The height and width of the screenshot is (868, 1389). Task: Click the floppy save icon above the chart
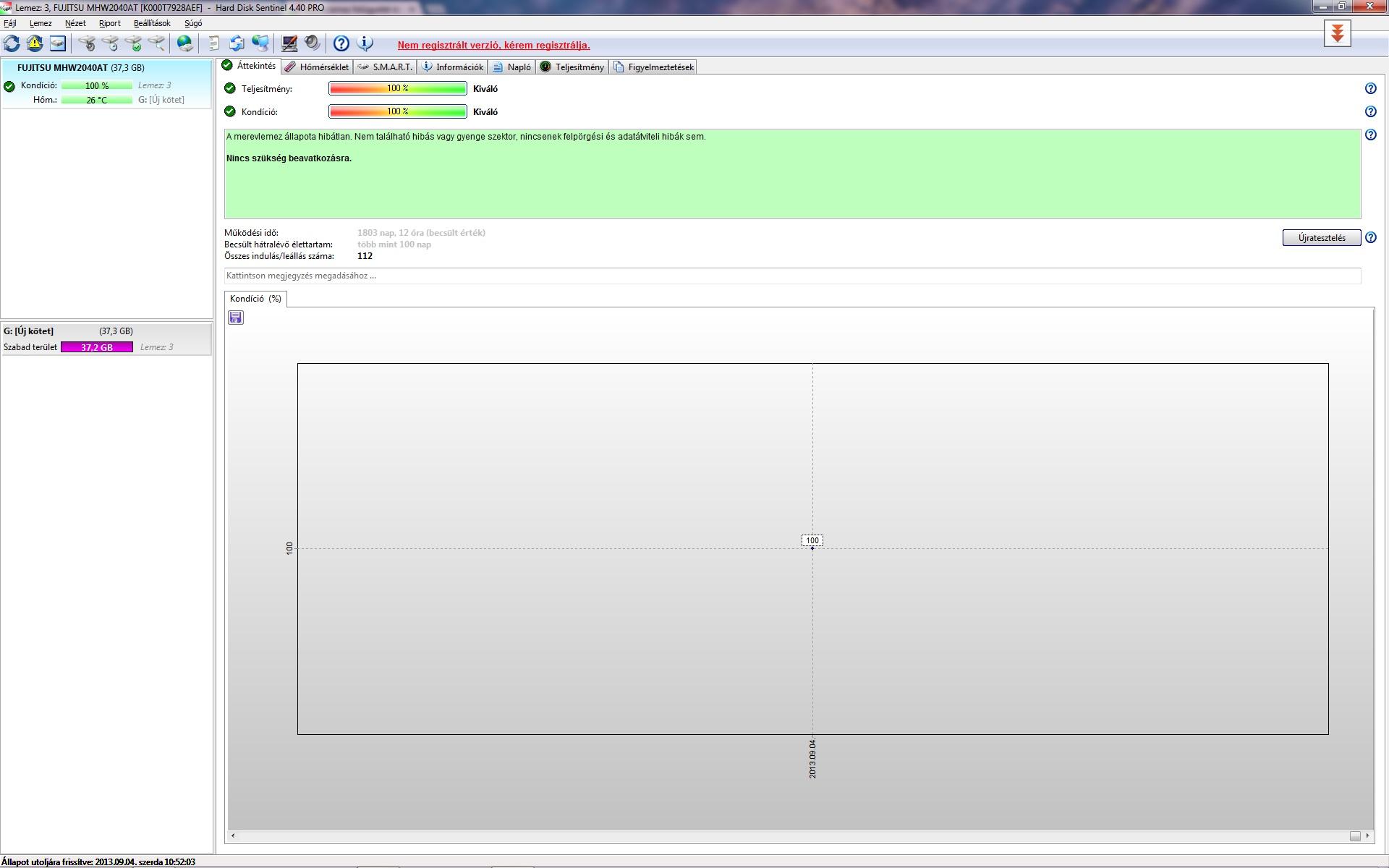pos(236,318)
